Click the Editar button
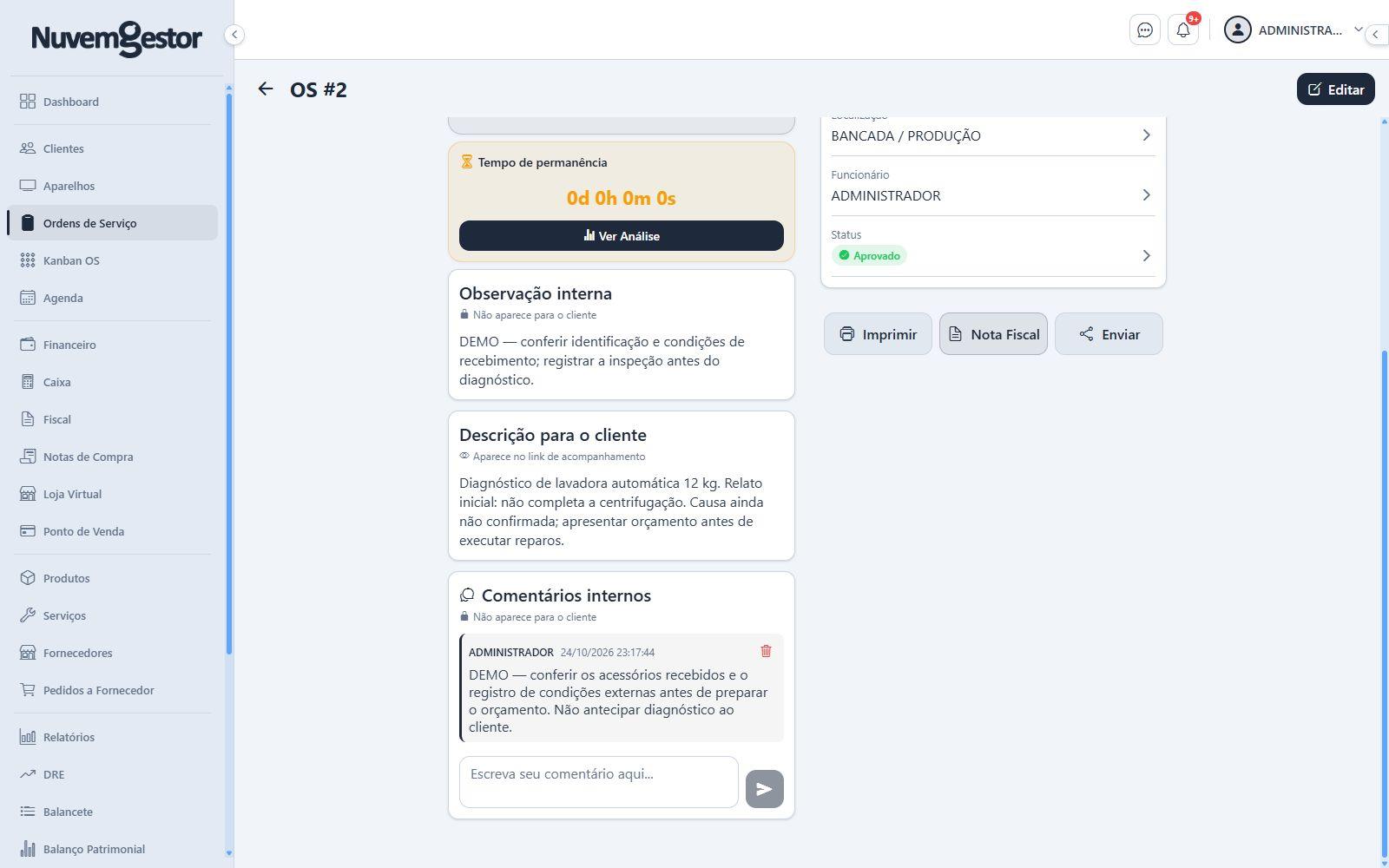 tap(1335, 89)
